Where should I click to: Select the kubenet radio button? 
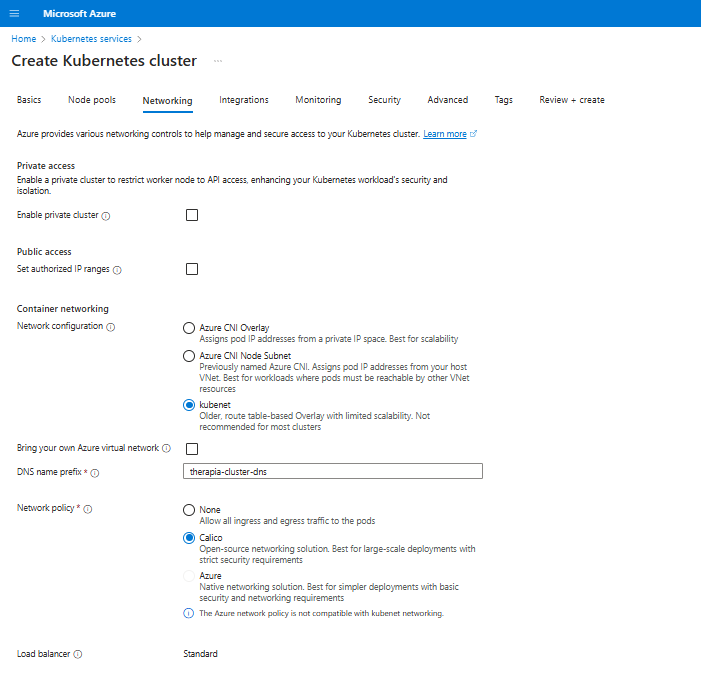click(x=189, y=405)
